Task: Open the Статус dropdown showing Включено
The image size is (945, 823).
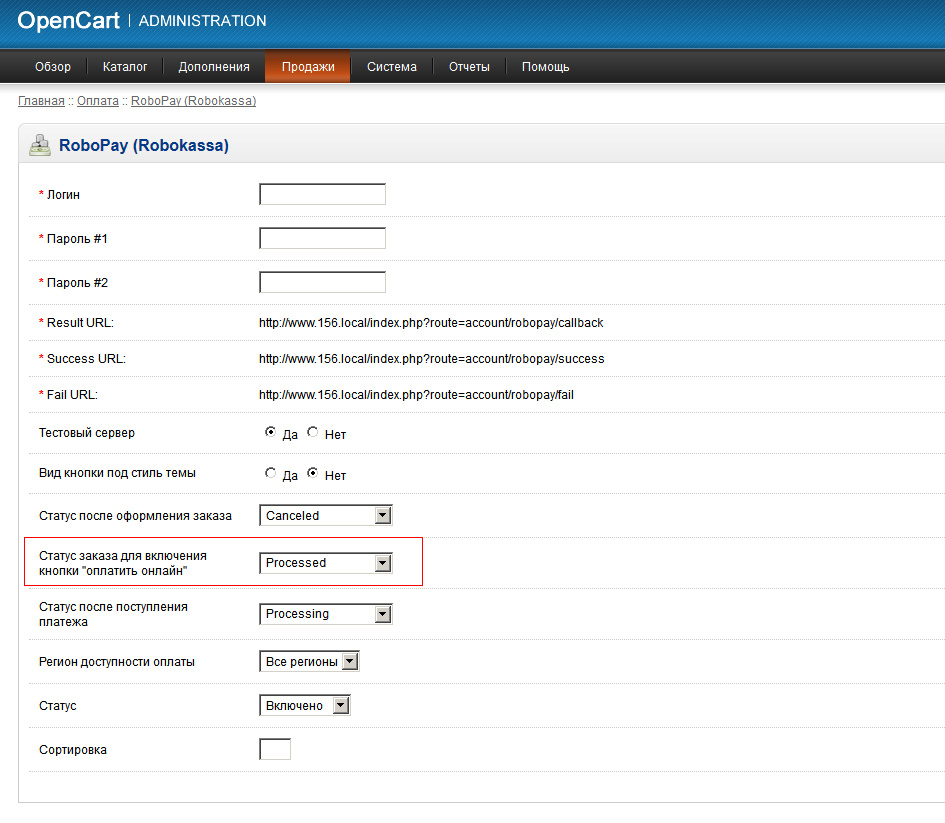Action: coord(304,706)
